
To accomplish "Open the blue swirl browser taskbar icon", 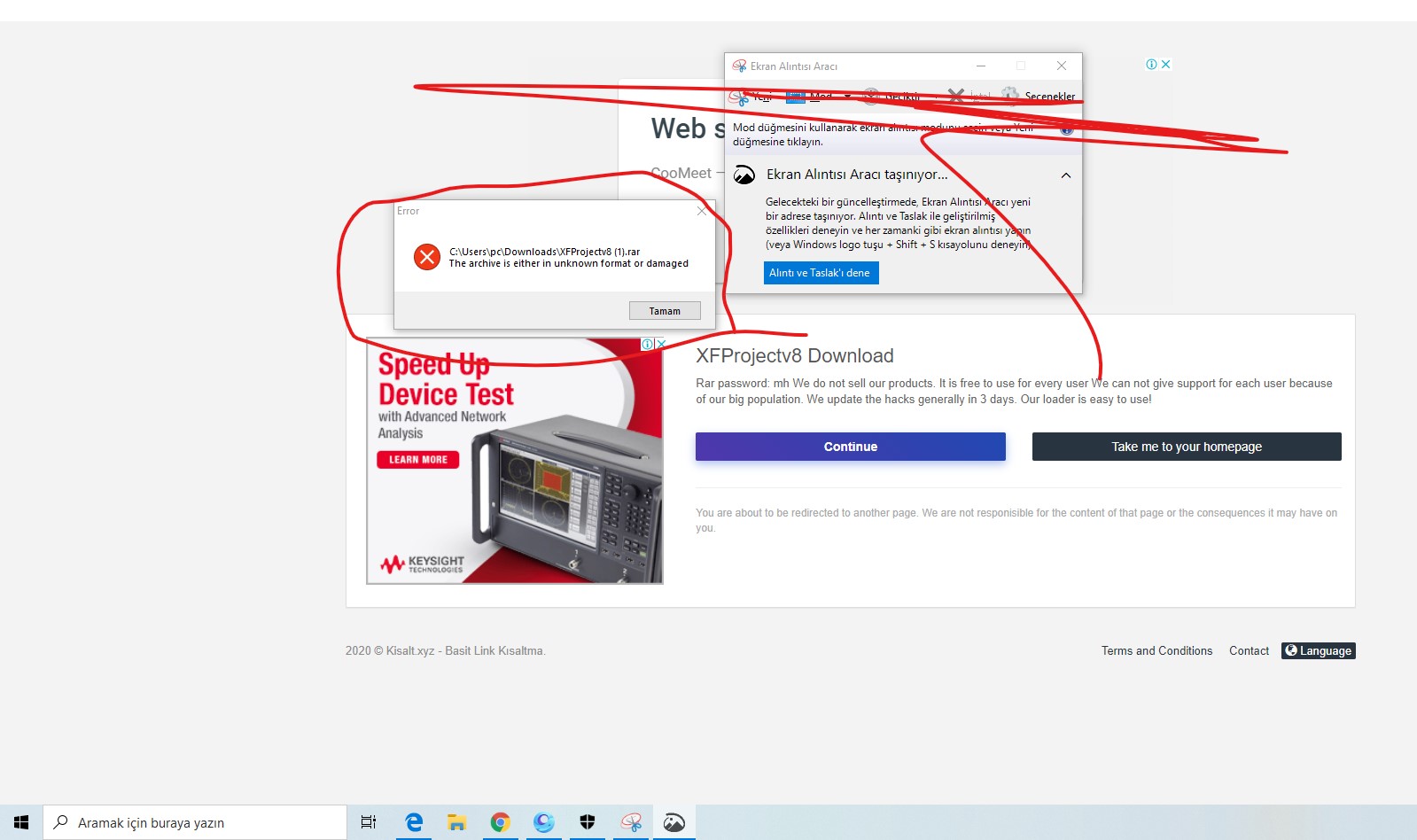I will pyautogui.click(x=543, y=822).
